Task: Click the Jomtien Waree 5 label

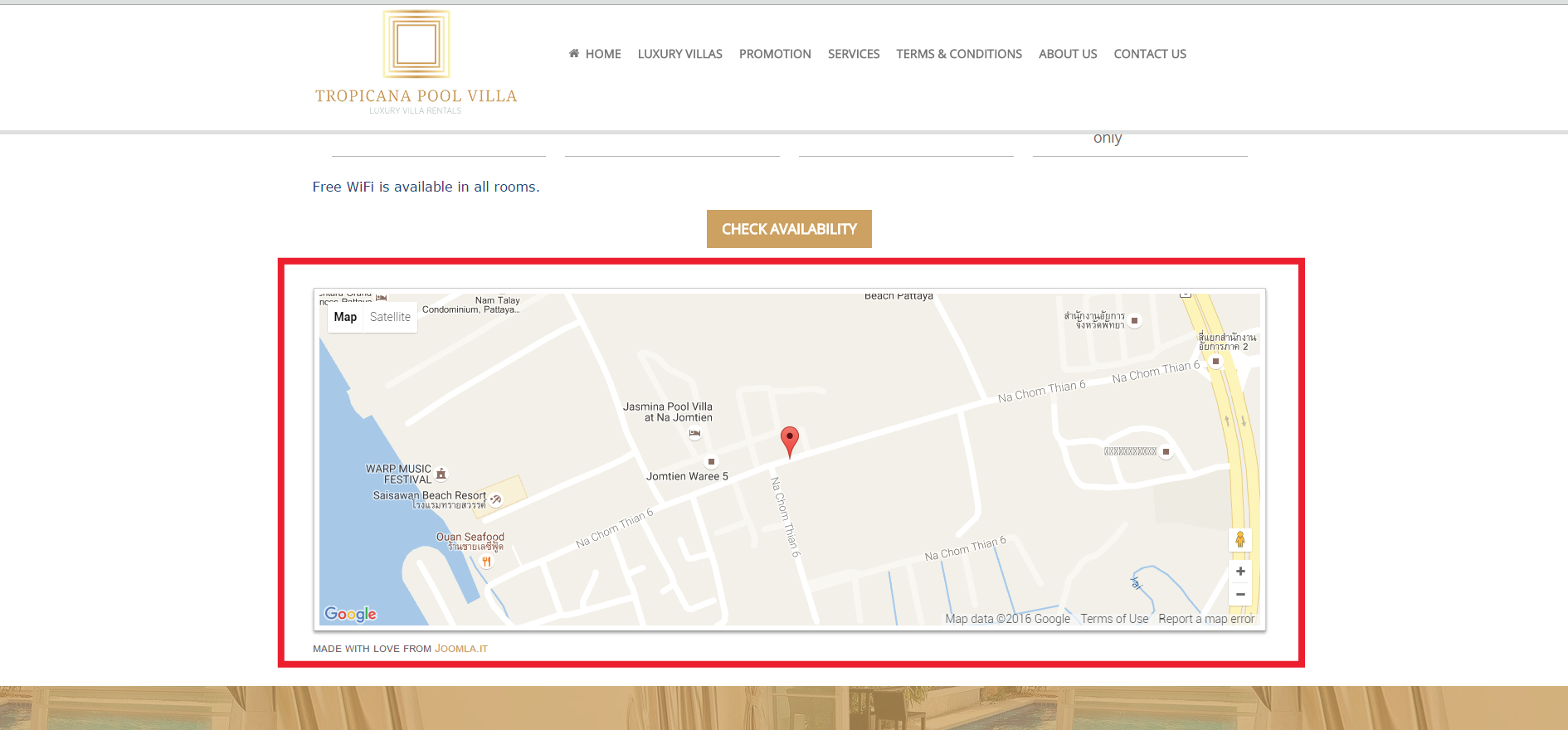Action: 687,476
